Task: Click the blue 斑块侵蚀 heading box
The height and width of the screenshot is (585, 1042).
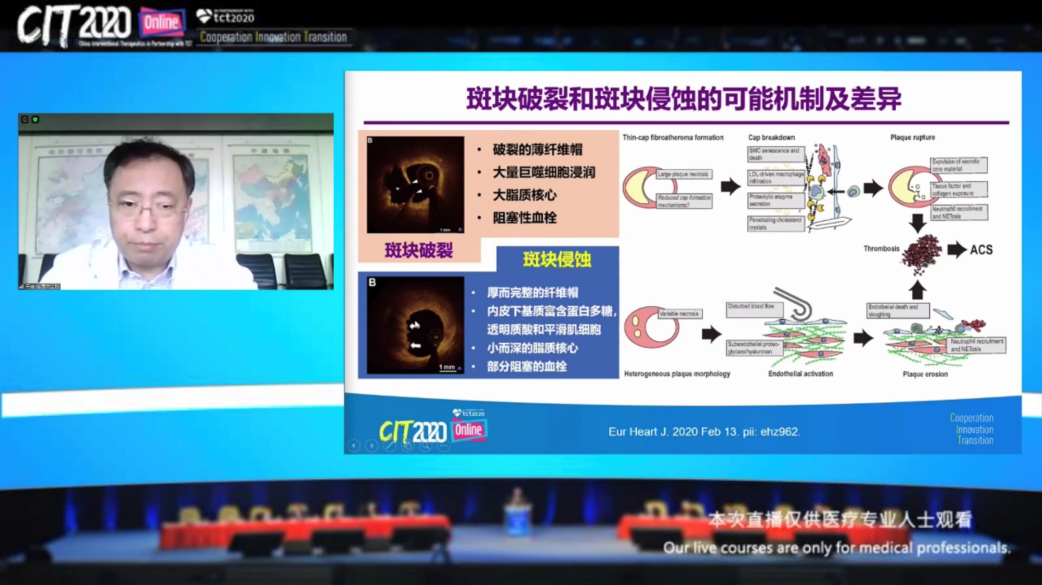Action: coord(557,260)
